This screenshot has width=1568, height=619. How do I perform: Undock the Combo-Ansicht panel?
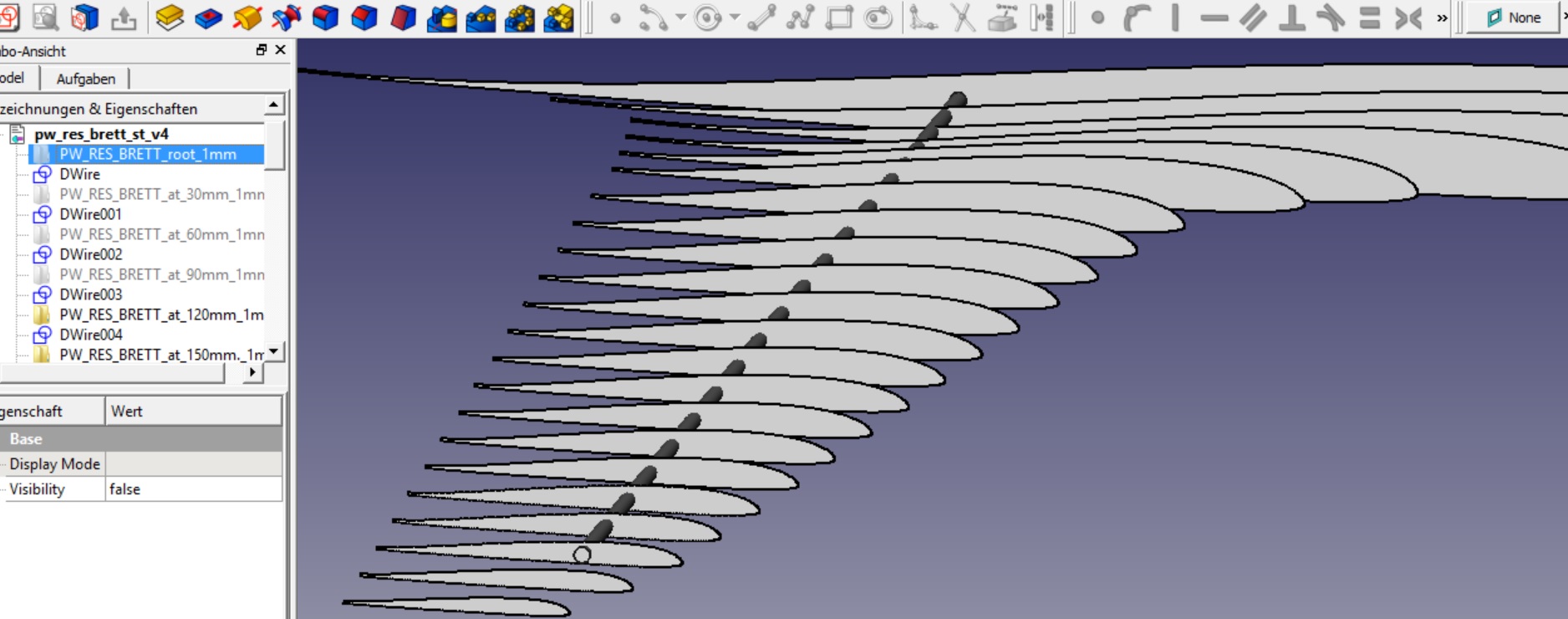tap(262, 50)
